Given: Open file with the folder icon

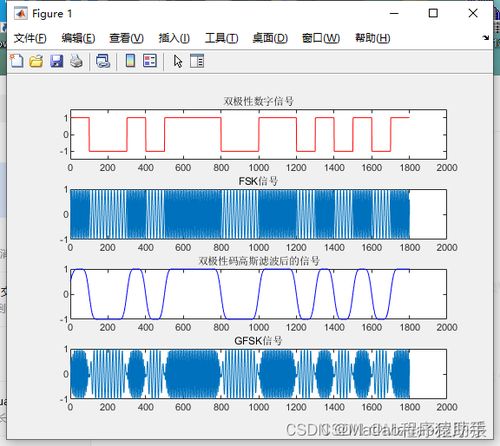Looking at the screenshot, I should pyautogui.click(x=36, y=61).
